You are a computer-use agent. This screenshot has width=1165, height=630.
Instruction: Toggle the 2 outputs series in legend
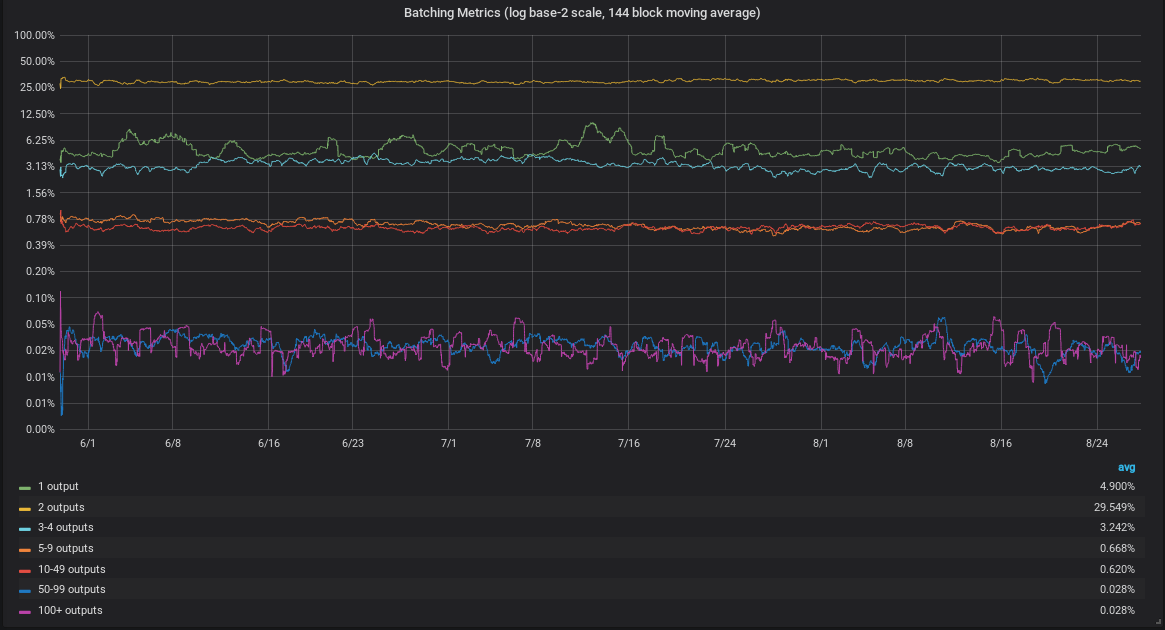[61, 507]
